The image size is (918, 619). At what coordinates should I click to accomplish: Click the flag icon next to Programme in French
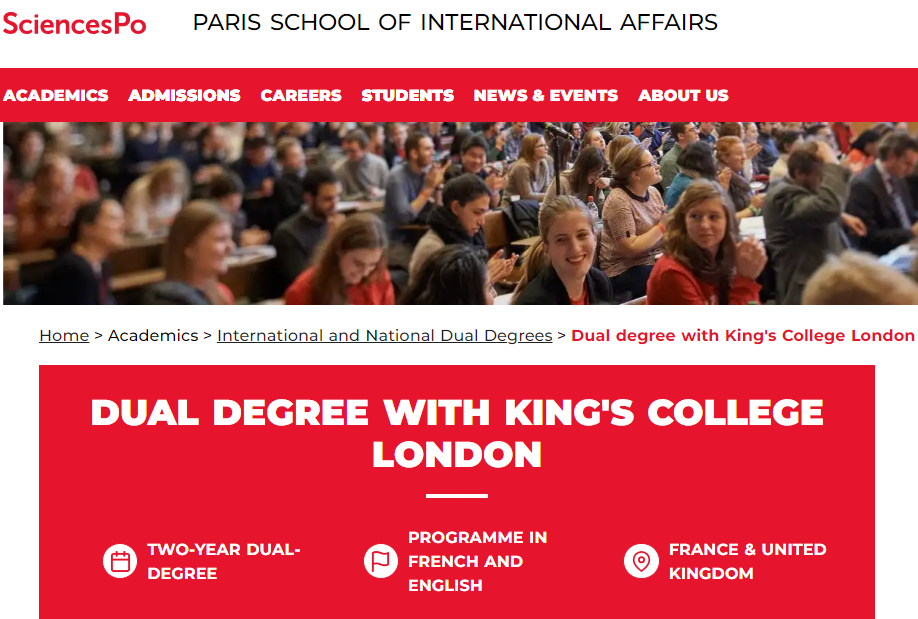tap(381, 561)
